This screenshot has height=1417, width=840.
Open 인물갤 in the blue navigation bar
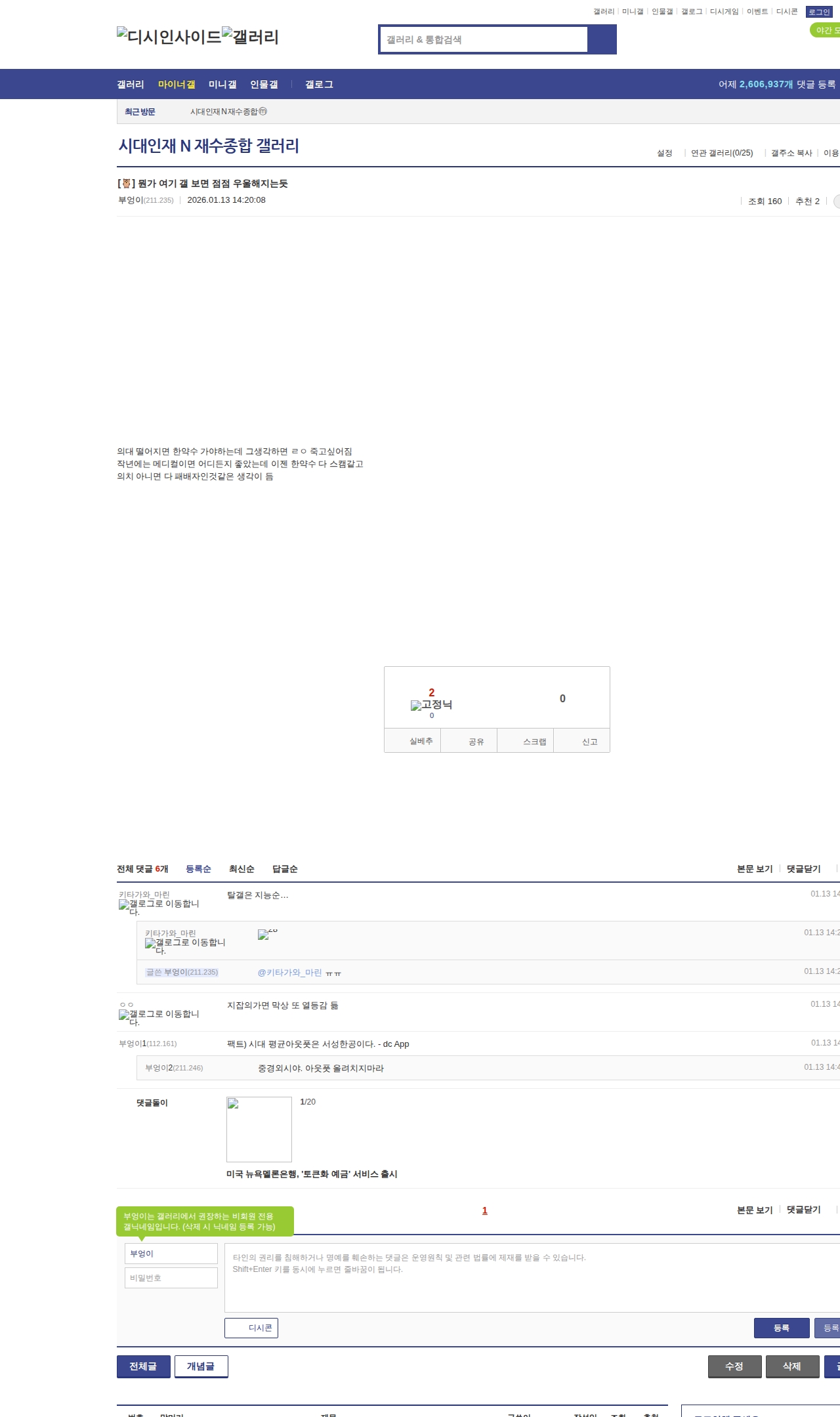[x=264, y=85]
